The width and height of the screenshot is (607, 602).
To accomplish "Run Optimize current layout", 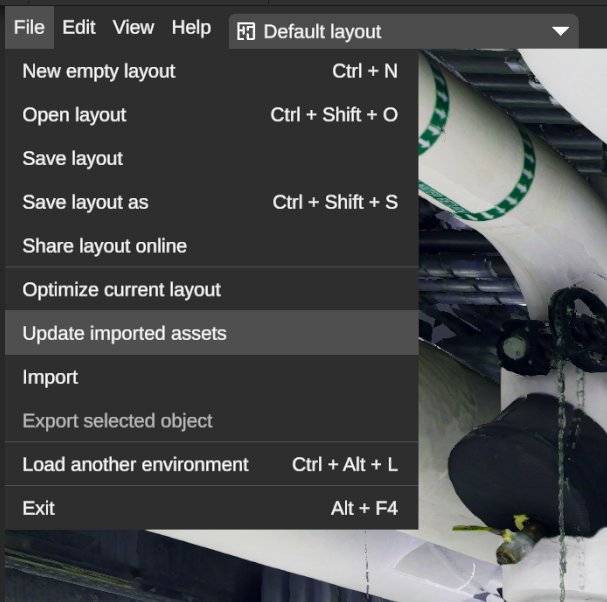I will (122, 290).
